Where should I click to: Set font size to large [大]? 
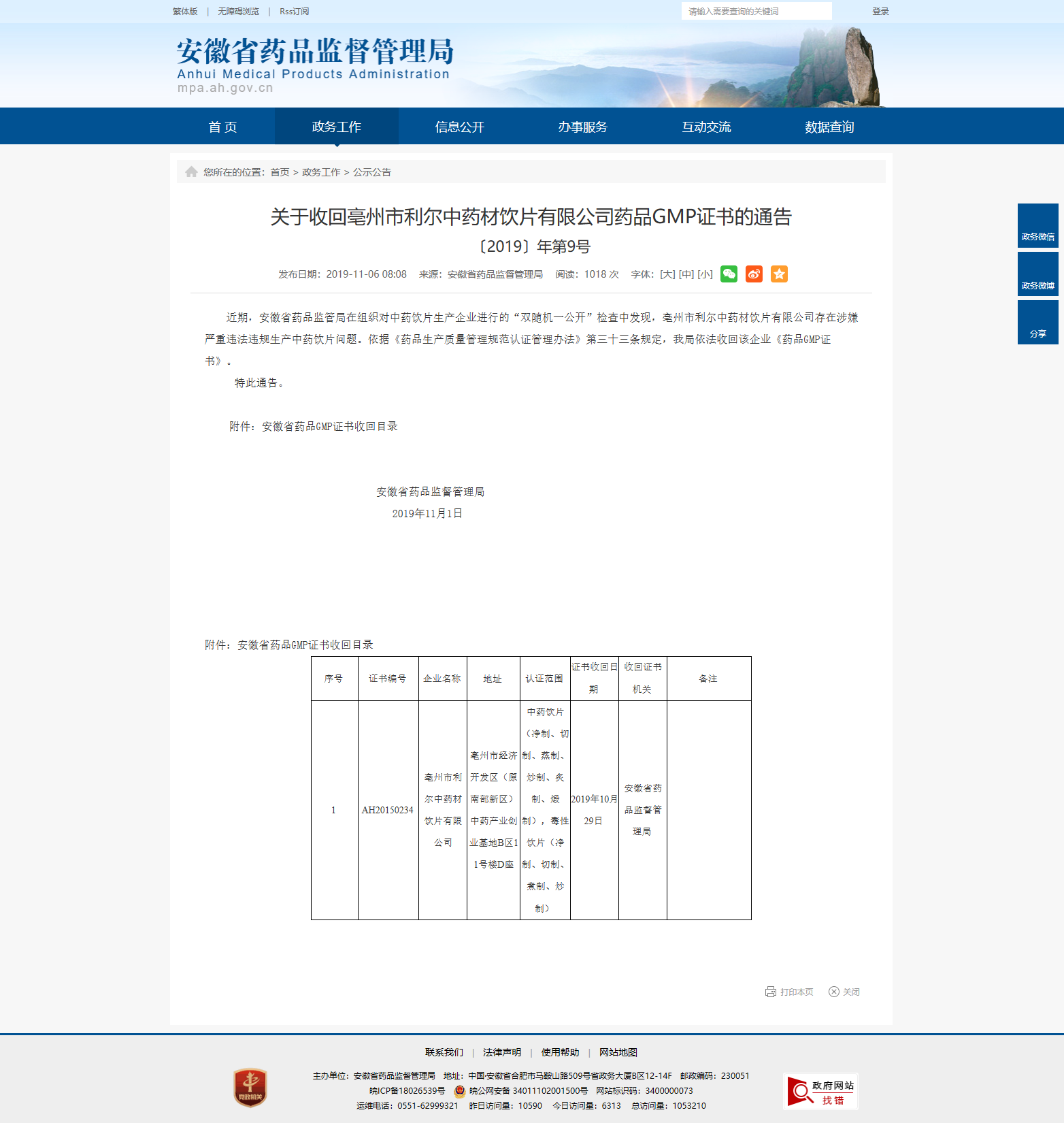point(667,274)
